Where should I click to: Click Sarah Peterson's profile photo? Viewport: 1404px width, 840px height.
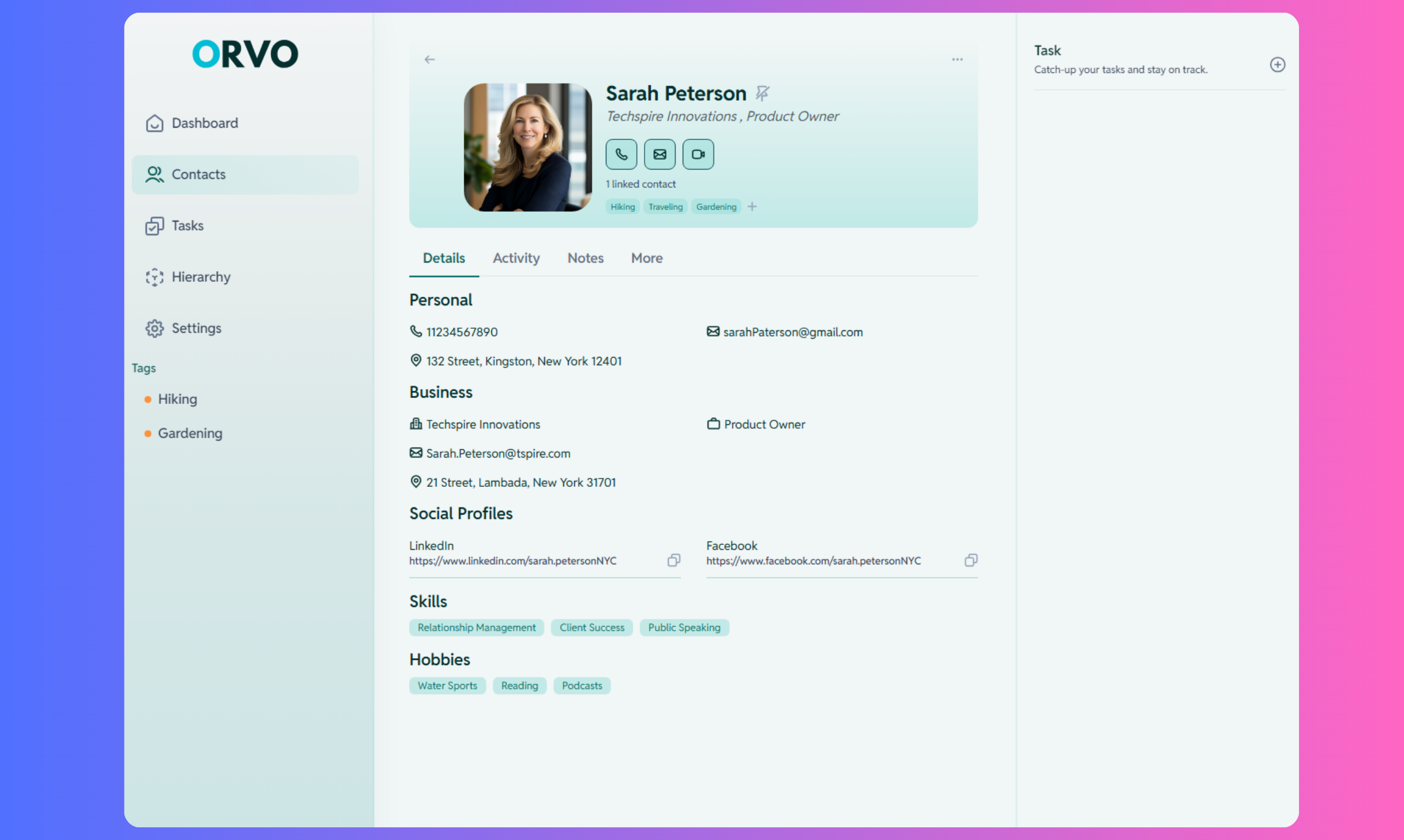pyautogui.click(x=528, y=147)
